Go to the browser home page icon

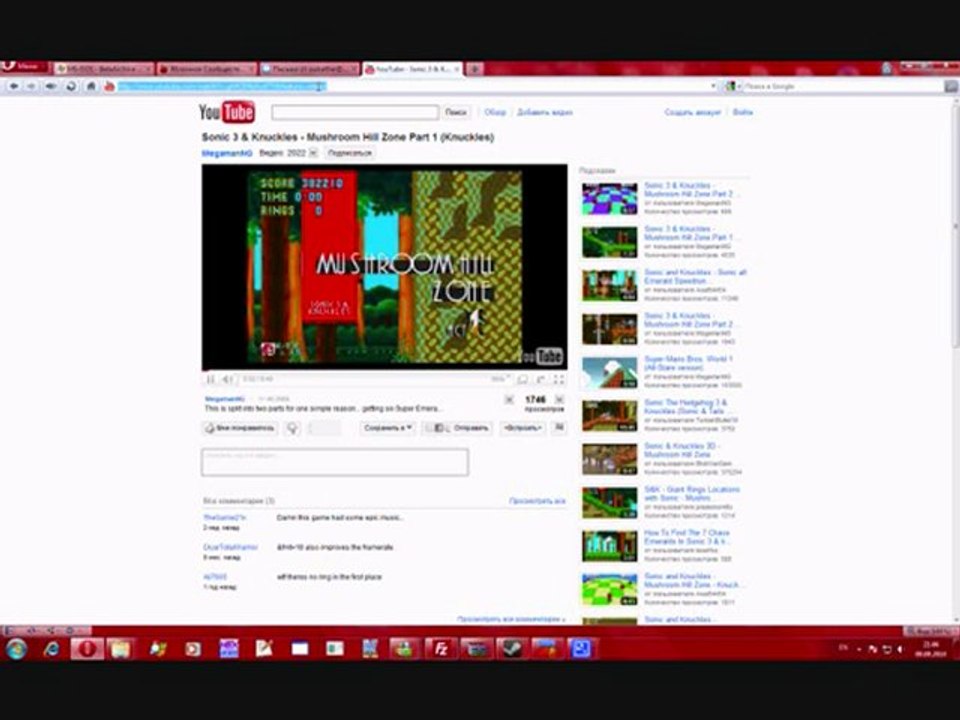91,86
